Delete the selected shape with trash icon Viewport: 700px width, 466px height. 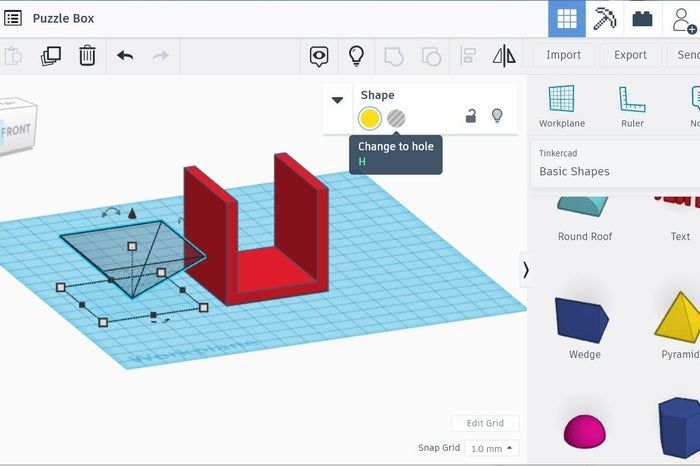(x=87, y=56)
